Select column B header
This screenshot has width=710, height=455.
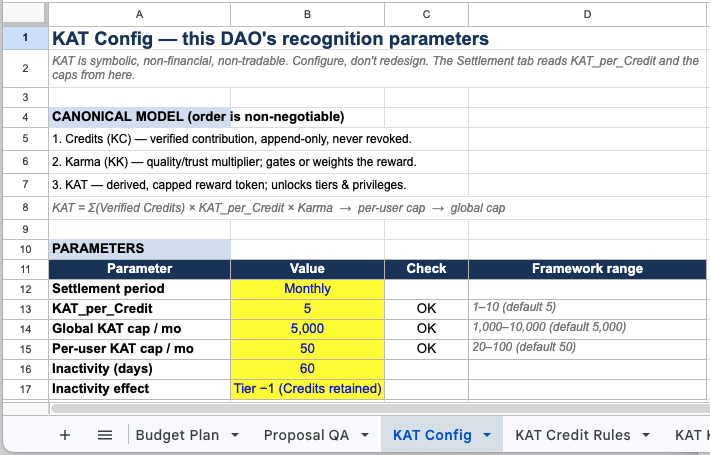[x=307, y=14]
